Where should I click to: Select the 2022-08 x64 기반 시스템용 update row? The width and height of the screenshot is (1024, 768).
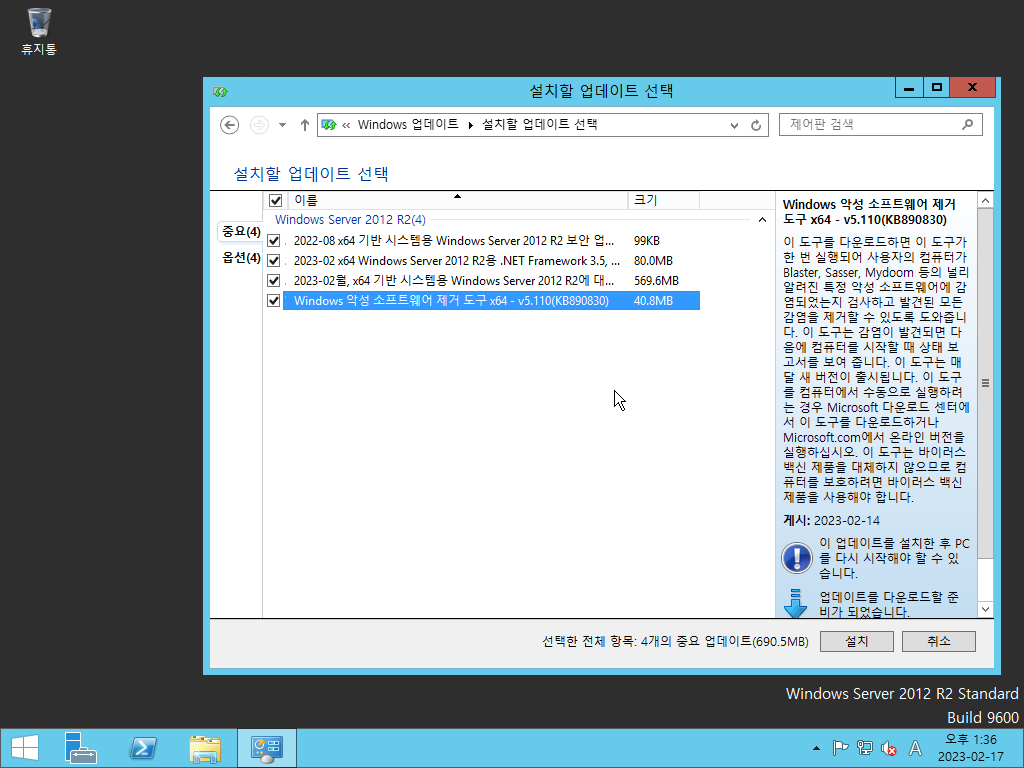[x=491, y=241]
